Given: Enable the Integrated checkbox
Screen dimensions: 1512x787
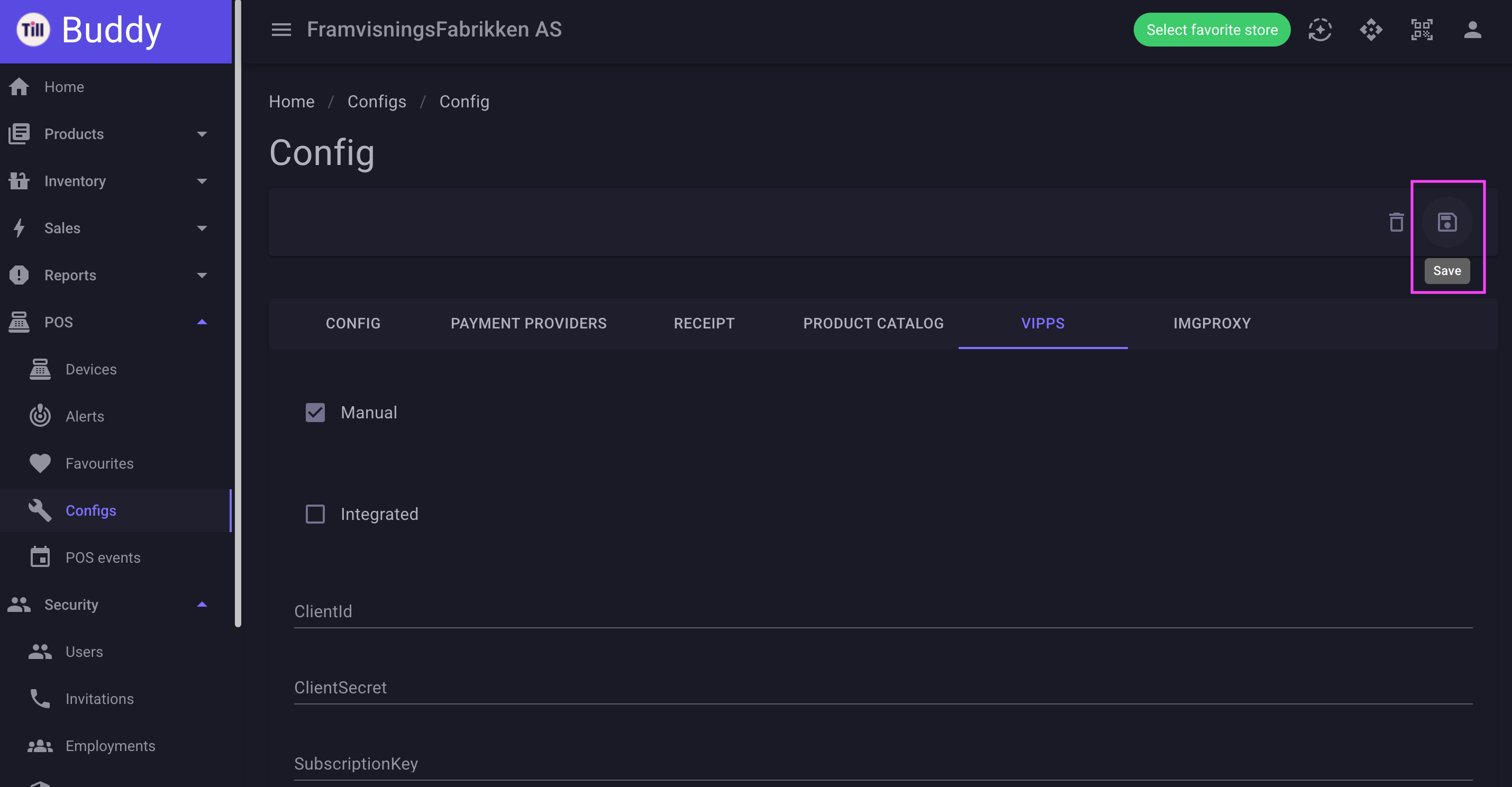Looking at the screenshot, I should (x=315, y=514).
